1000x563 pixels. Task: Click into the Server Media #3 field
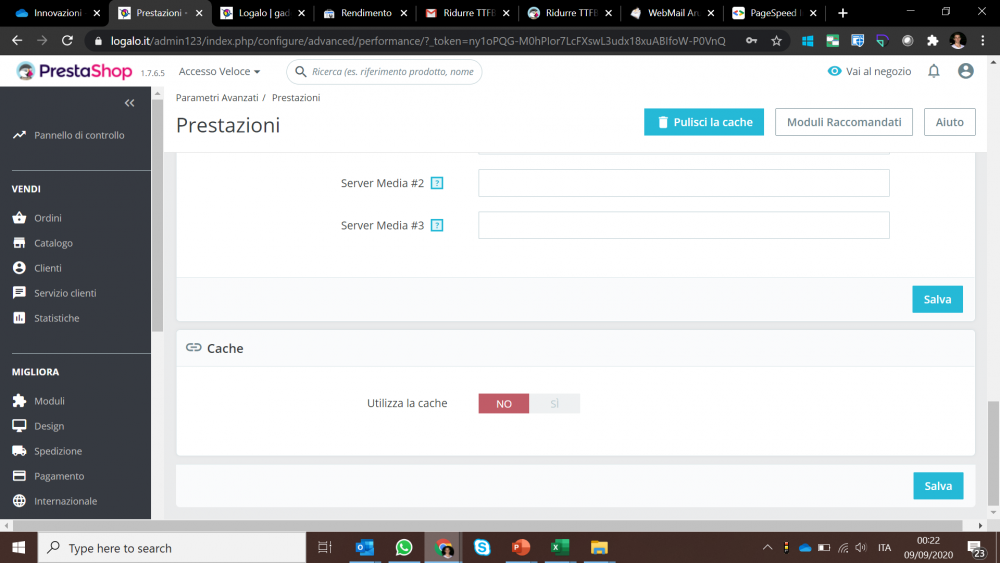pyautogui.click(x=684, y=225)
